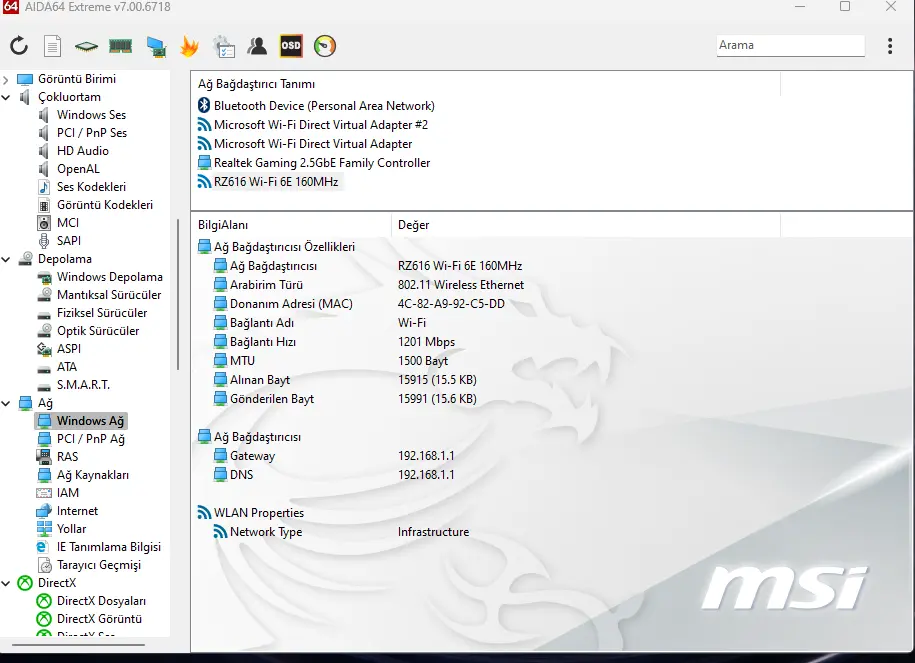Select PCI / PnP Ses item

click(x=92, y=133)
